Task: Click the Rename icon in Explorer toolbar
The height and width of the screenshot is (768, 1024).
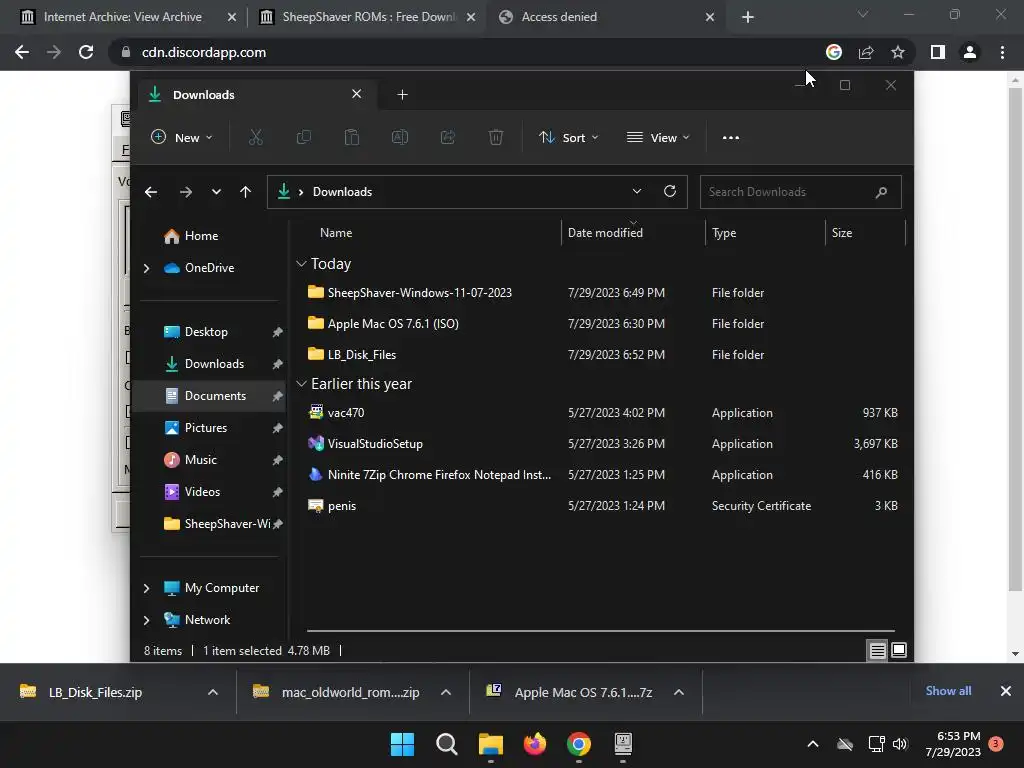Action: tap(400, 137)
